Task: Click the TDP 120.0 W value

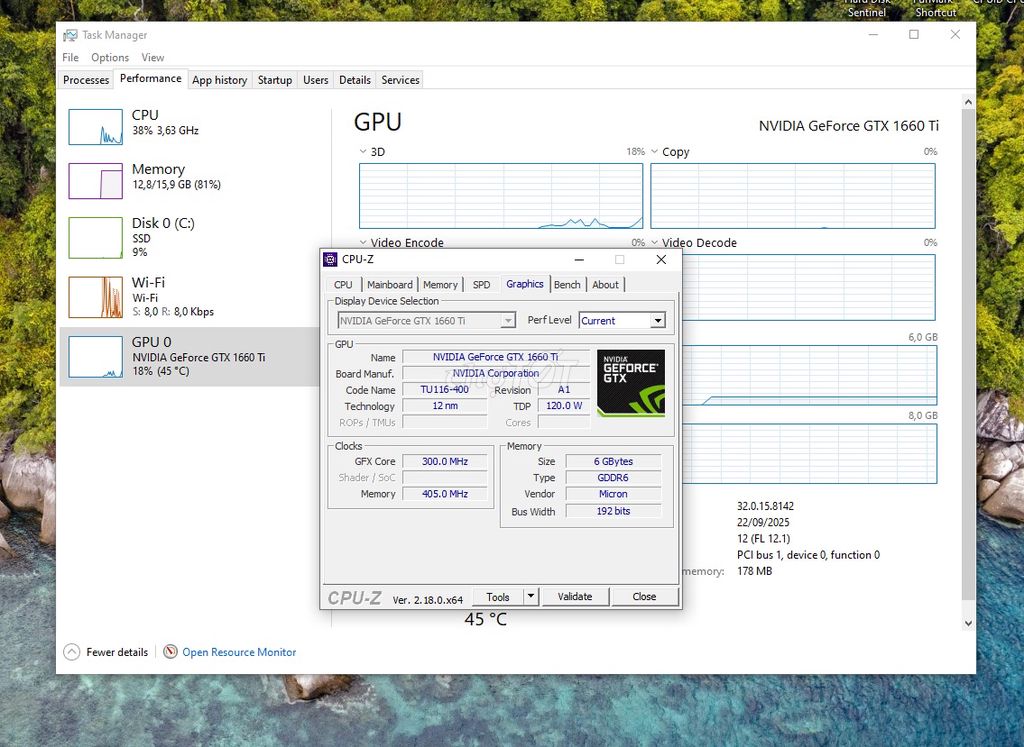Action: pos(564,405)
